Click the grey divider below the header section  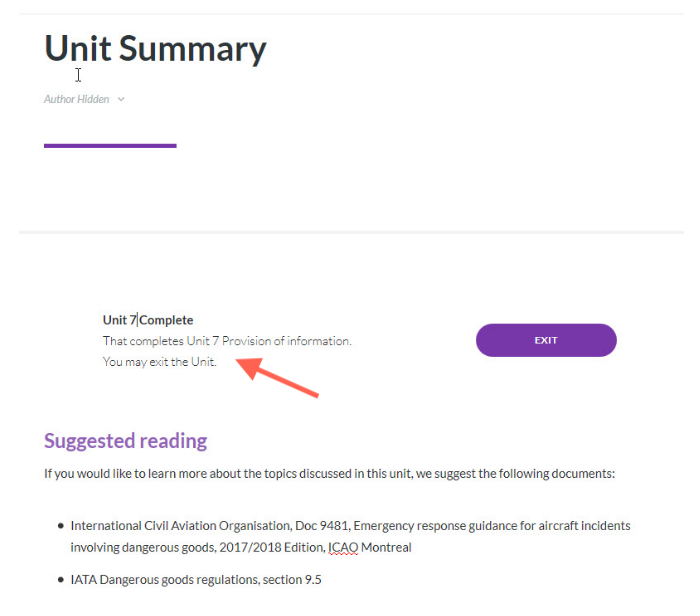[350, 232]
